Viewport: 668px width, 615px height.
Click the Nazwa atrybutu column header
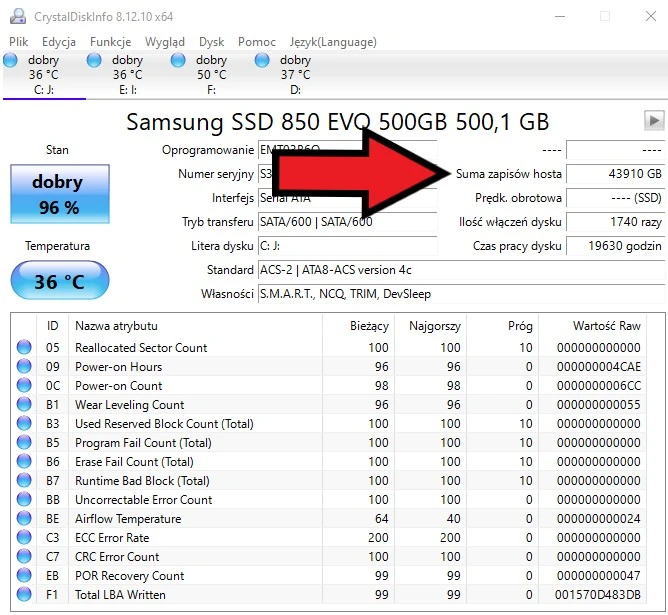(x=116, y=325)
